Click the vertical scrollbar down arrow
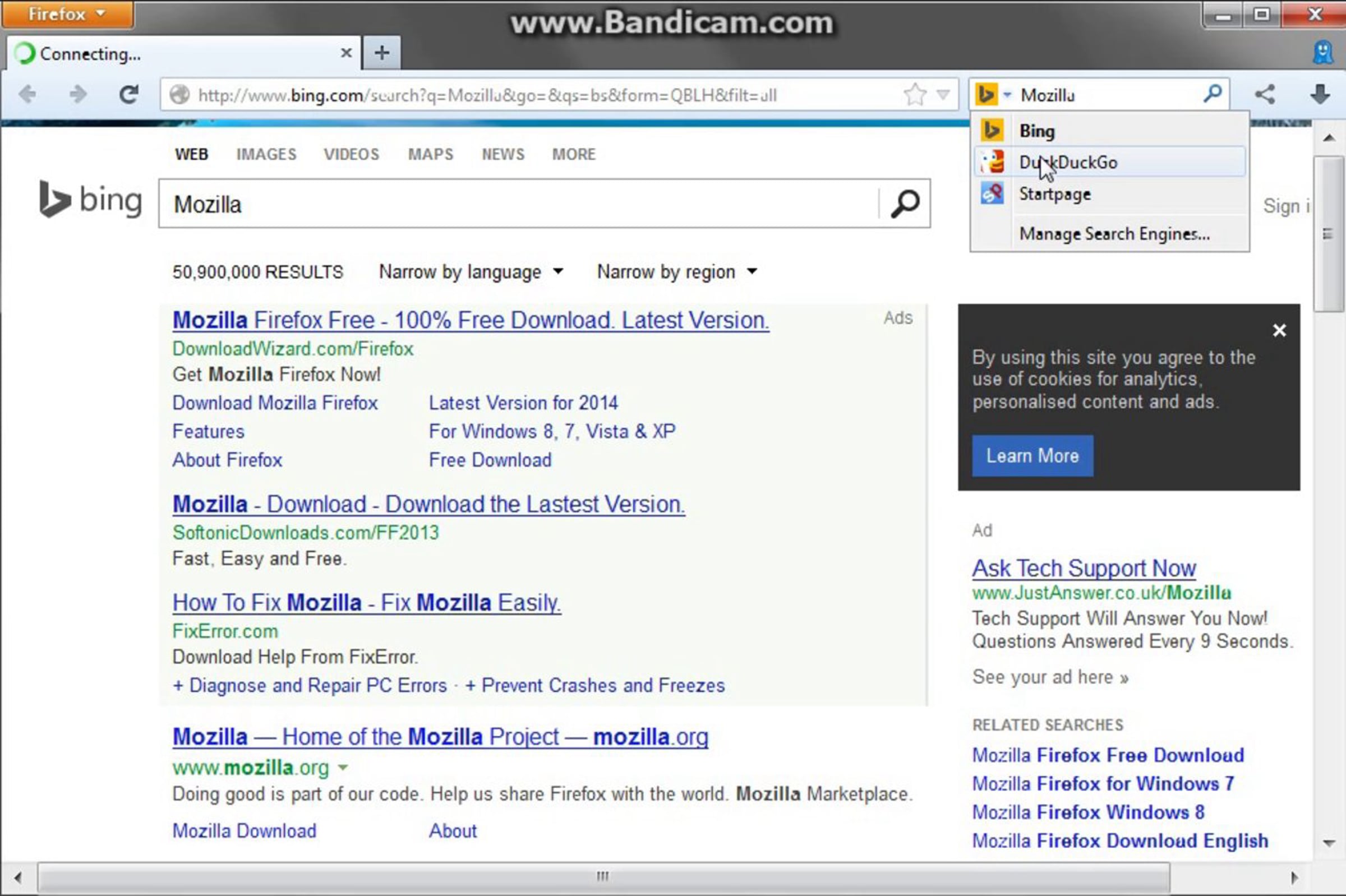 1329,843
